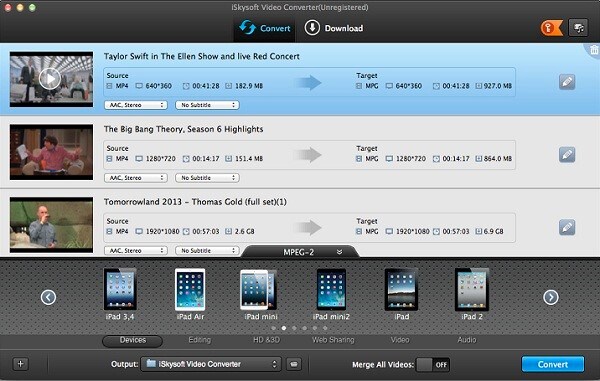Image resolution: width=600 pixels, height=381 pixels.
Task: Open output folder icon button
Action: tap(294, 364)
